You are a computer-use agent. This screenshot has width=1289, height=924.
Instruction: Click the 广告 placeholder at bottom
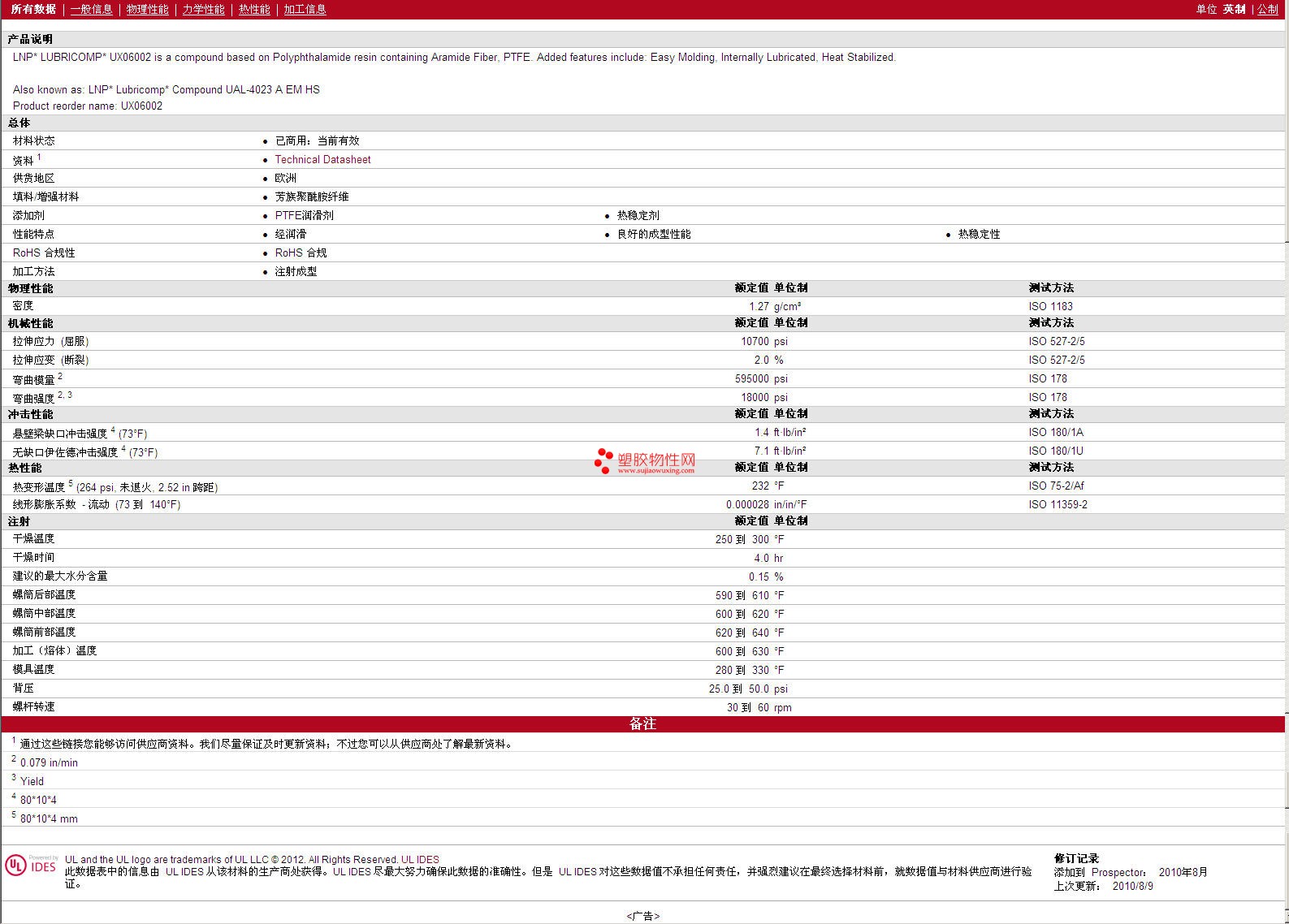pos(642,915)
